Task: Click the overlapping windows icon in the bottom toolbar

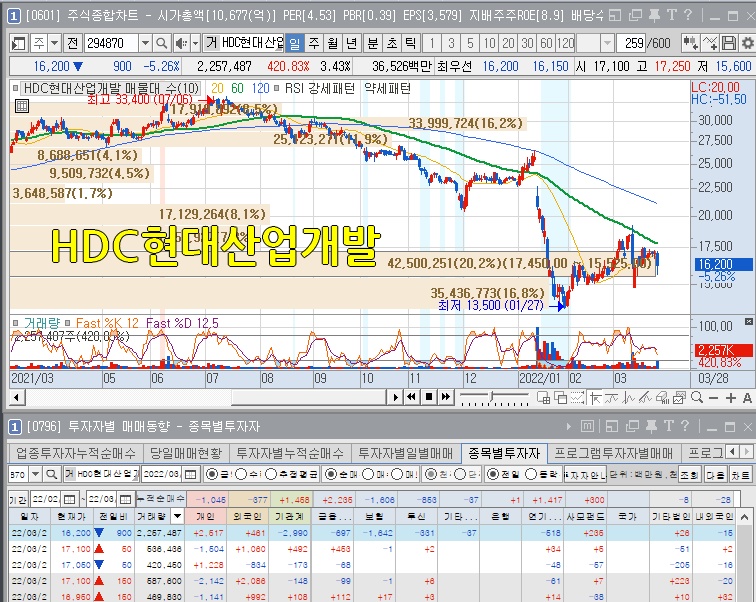Action: click(x=560, y=398)
